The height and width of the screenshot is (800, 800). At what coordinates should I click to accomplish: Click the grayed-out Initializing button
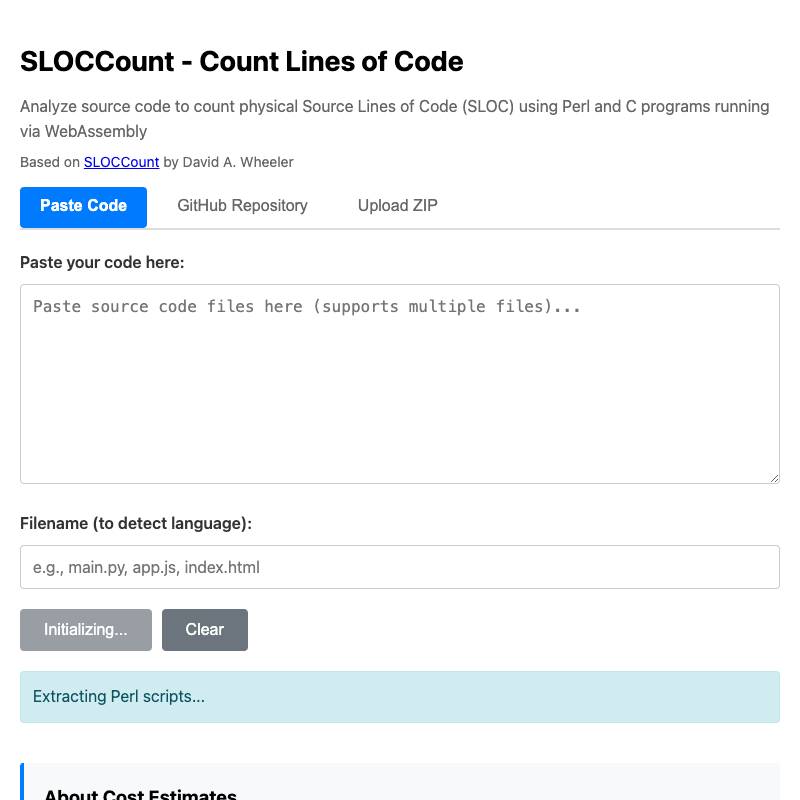point(85,629)
